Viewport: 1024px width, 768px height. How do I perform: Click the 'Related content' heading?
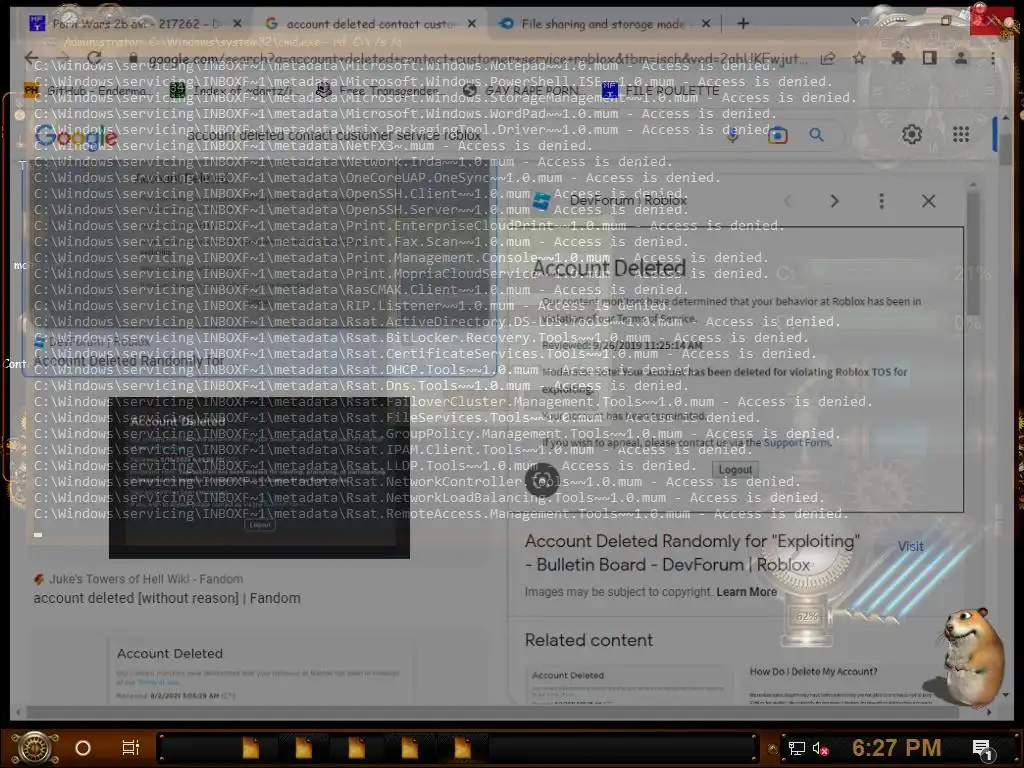(x=588, y=640)
